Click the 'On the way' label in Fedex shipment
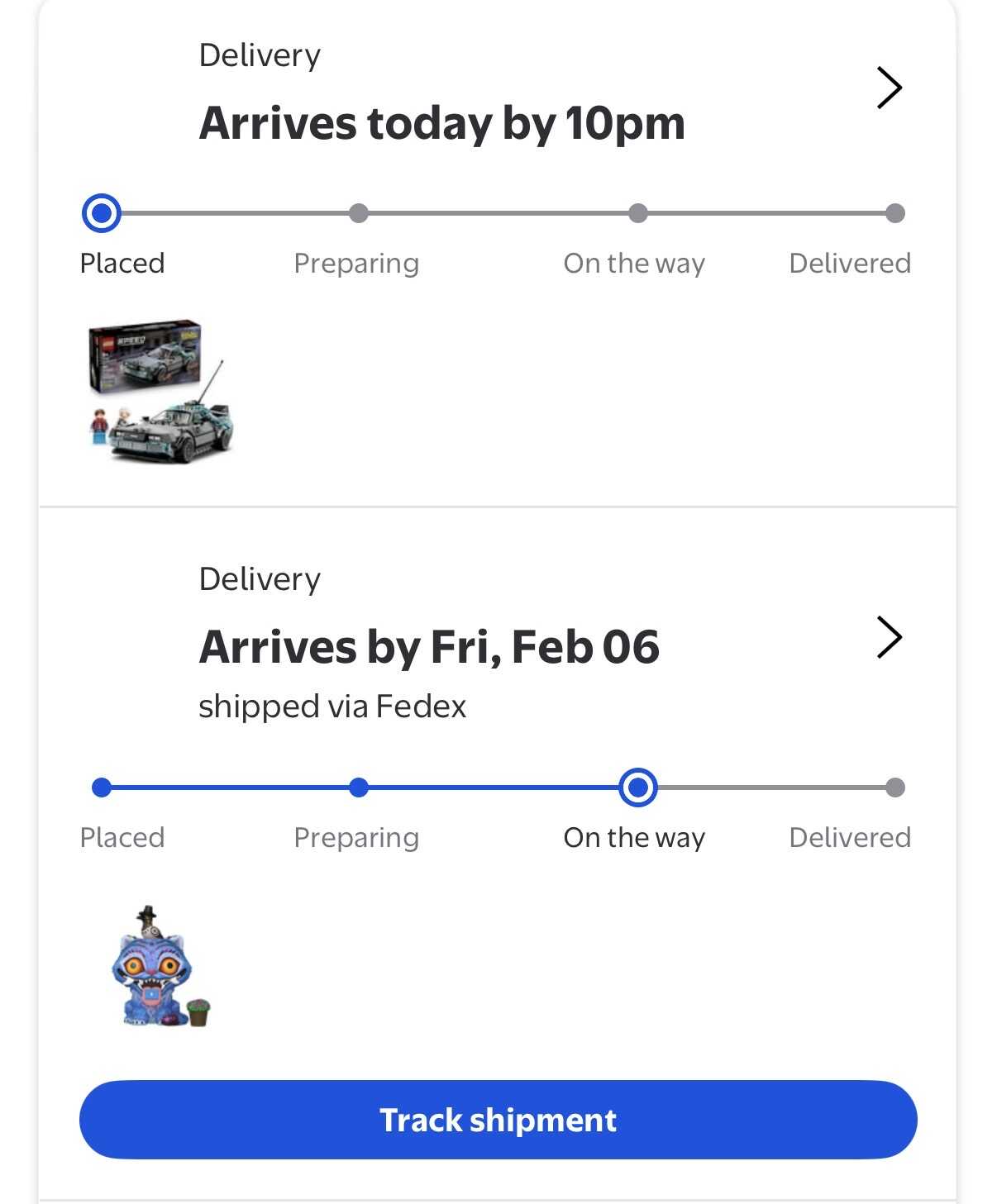Screen dimensions: 997x1204 point(634,838)
